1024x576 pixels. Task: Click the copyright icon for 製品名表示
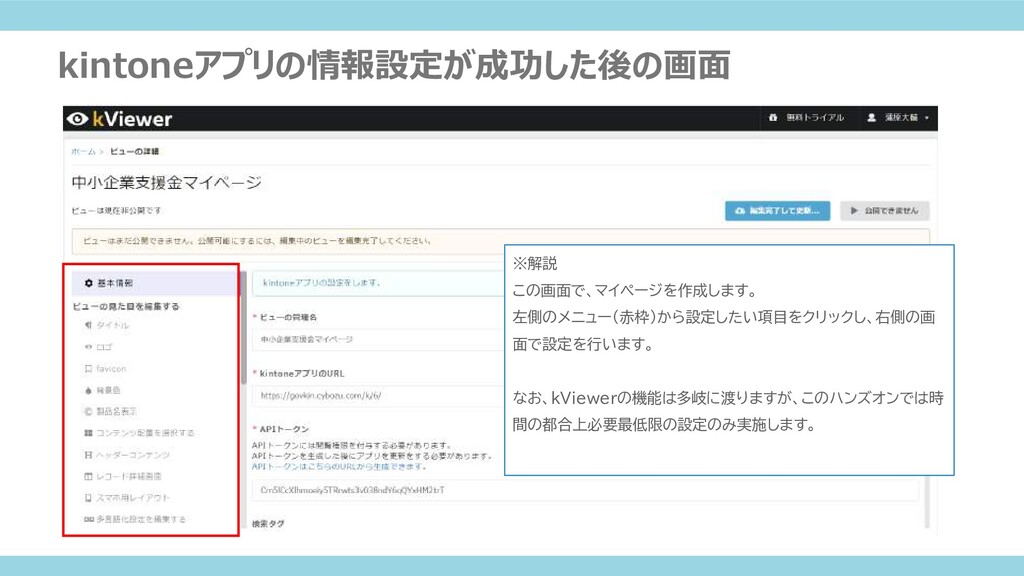(88, 411)
